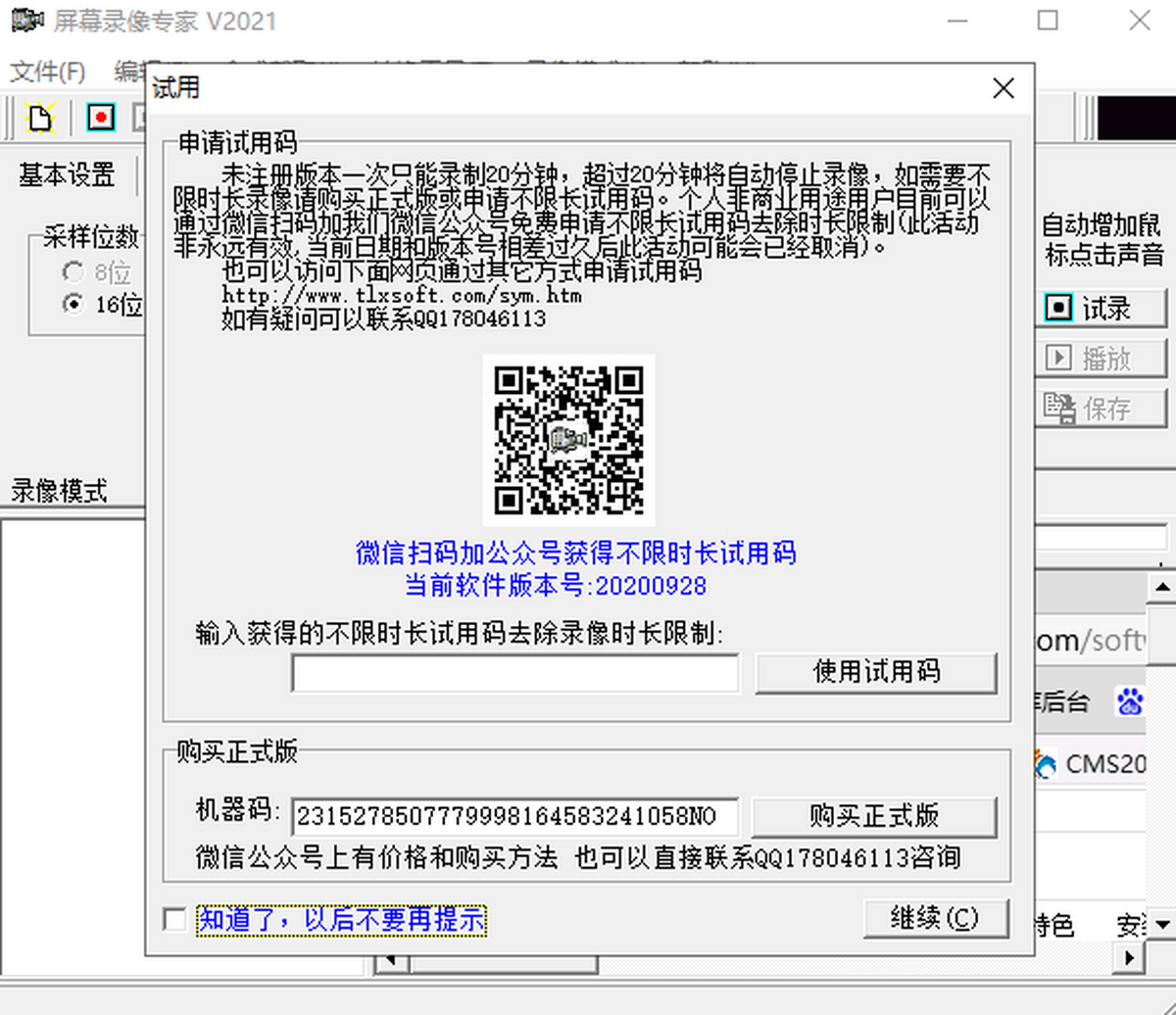The height and width of the screenshot is (1015, 1176).
Task: Click the screen recorder app title icon
Action: coord(27,21)
